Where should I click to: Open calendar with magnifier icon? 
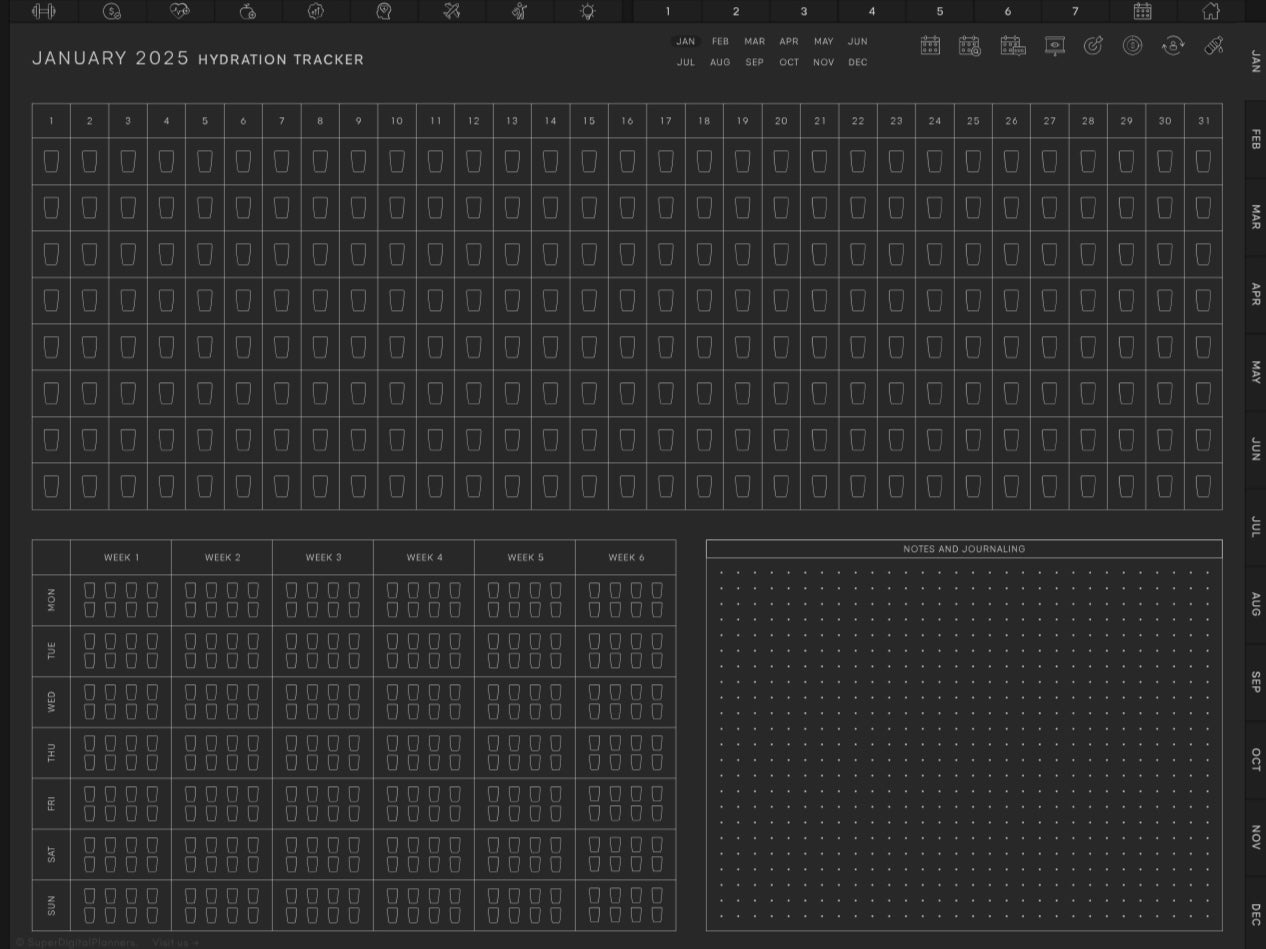(969, 46)
